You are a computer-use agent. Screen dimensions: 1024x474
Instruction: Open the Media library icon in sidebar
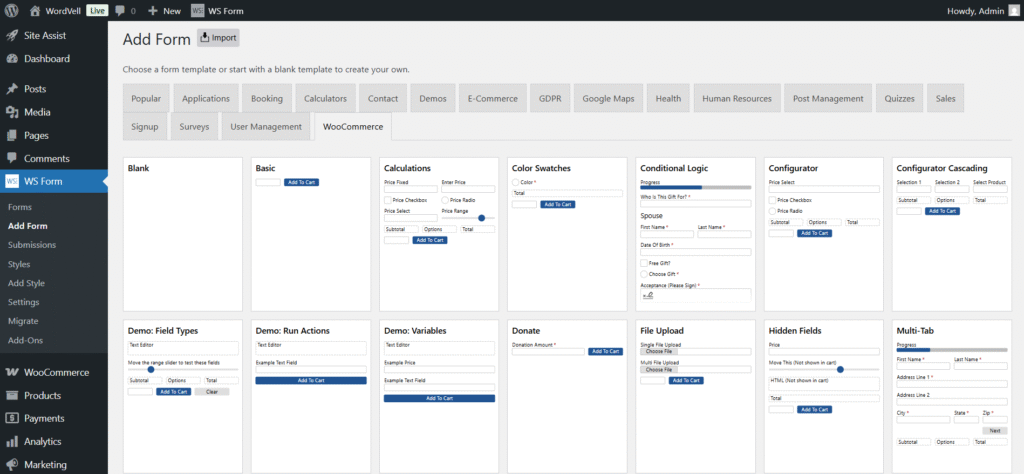pos(12,112)
